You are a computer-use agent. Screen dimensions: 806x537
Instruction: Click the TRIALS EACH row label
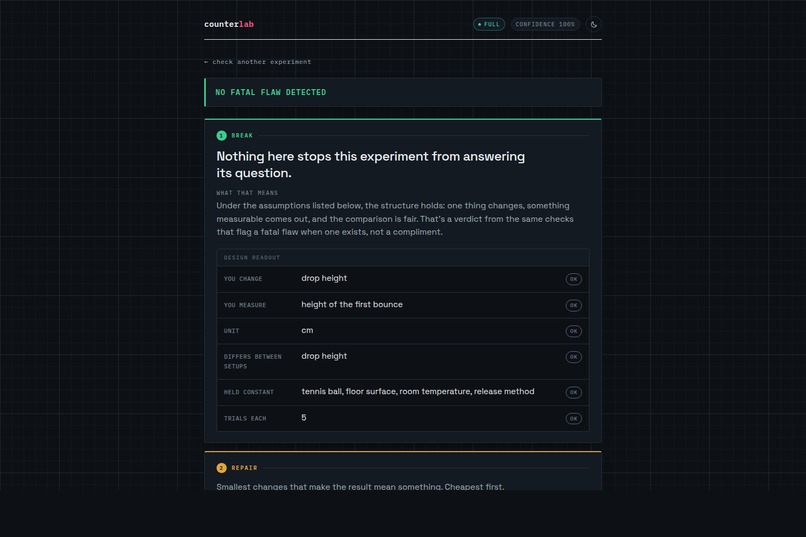[x=245, y=418]
